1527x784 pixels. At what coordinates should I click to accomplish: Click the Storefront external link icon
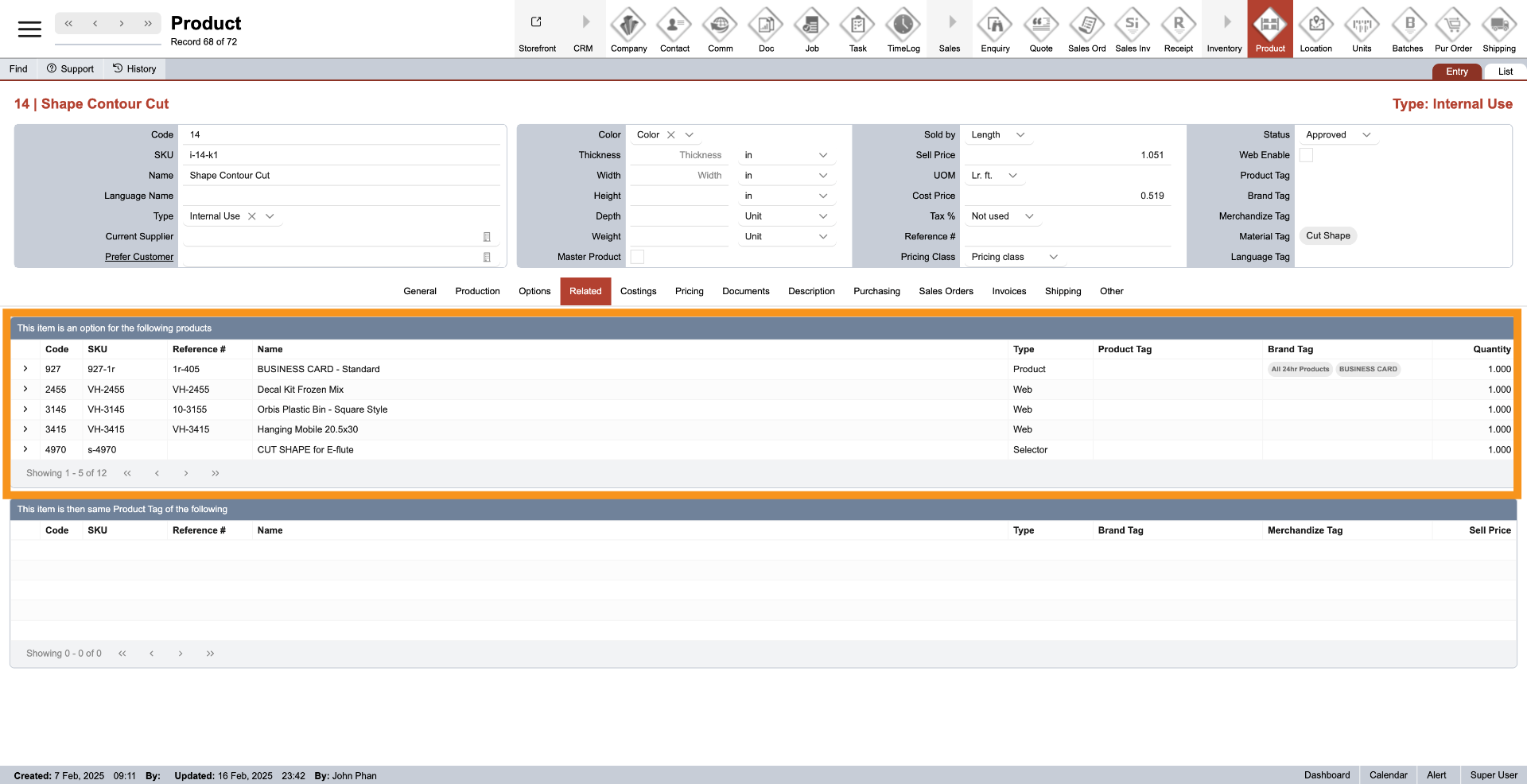click(x=537, y=23)
